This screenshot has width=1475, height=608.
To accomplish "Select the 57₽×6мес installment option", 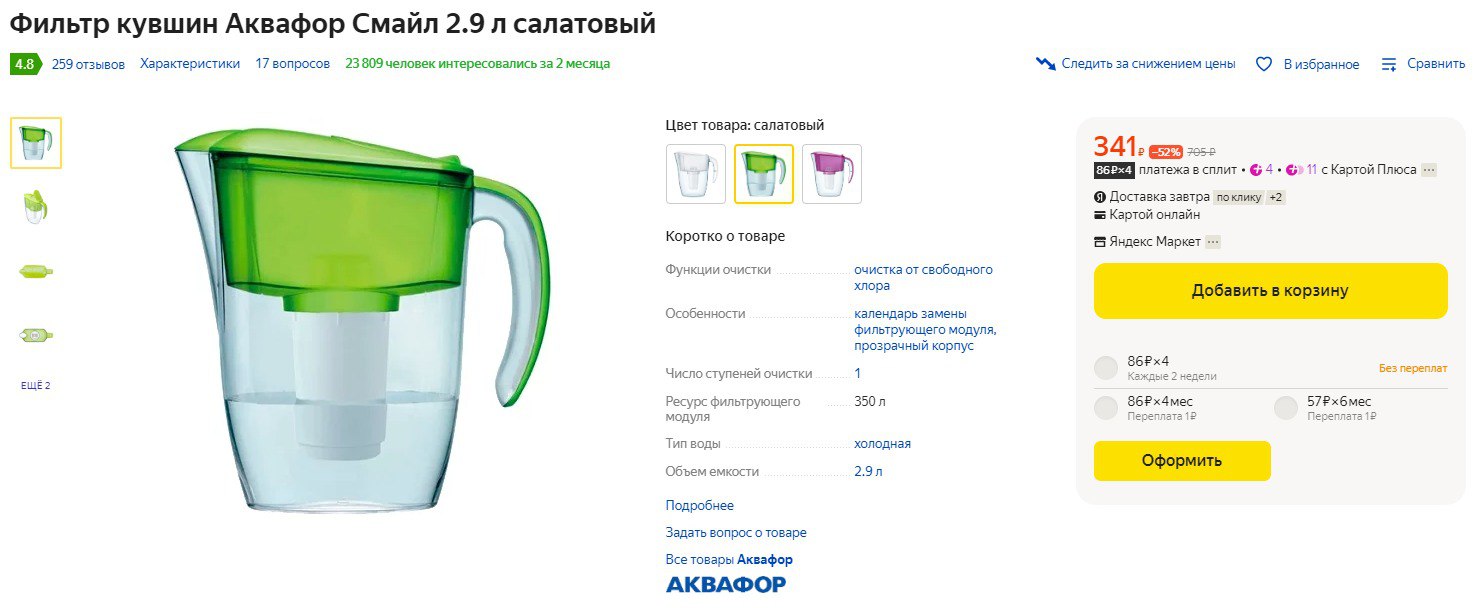I will pos(1286,408).
